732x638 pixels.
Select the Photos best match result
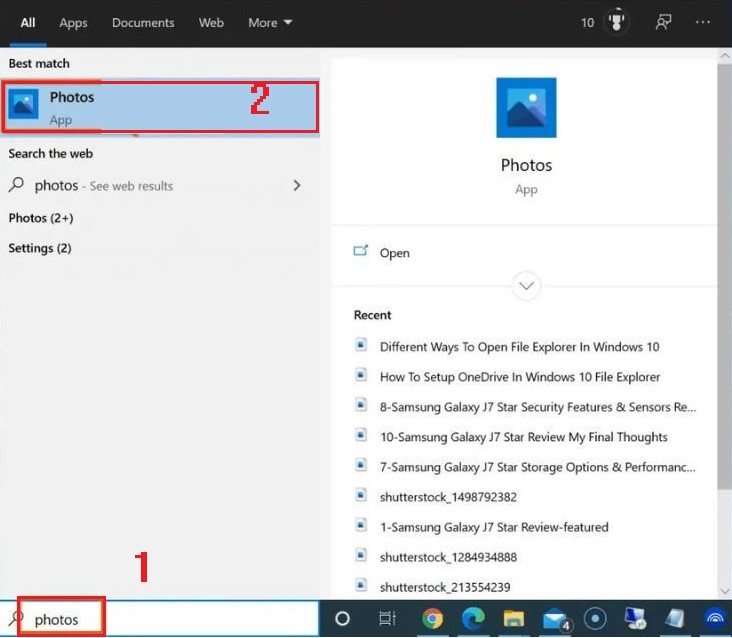tap(160, 107)
